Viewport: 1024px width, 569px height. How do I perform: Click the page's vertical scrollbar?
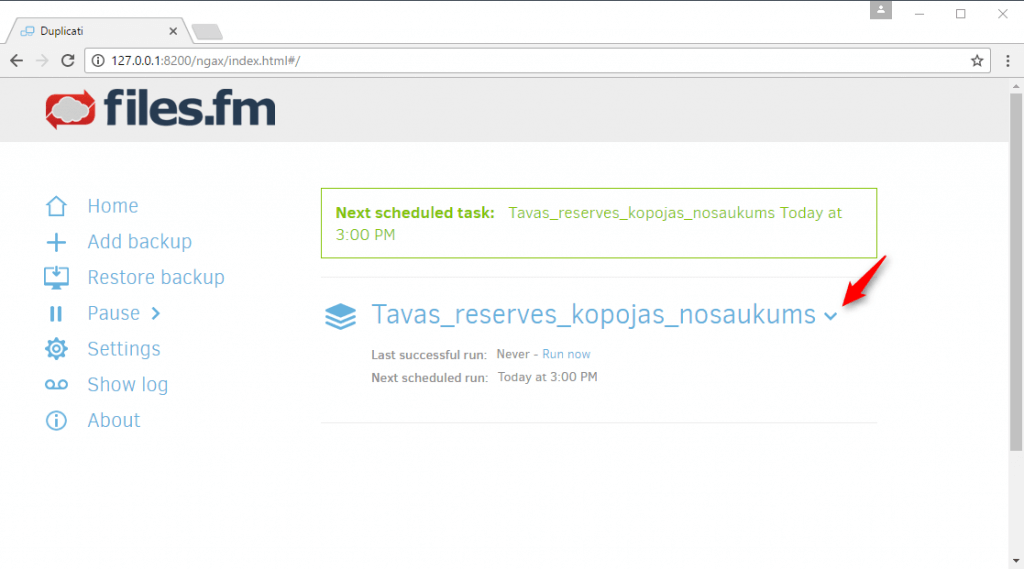[1016, 272]
